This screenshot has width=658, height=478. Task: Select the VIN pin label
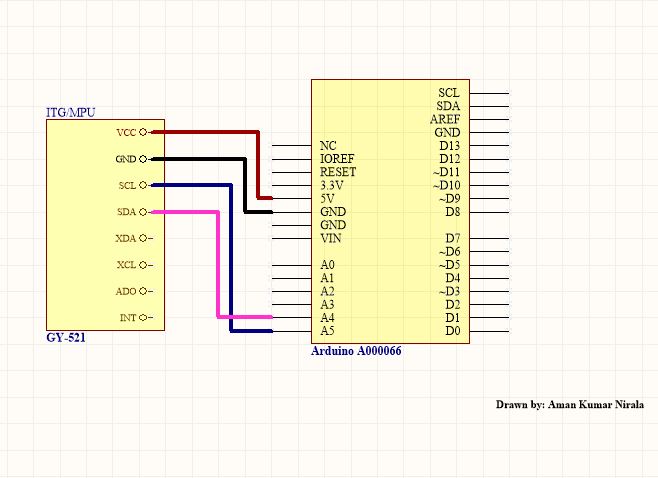[x=331, y=238]
